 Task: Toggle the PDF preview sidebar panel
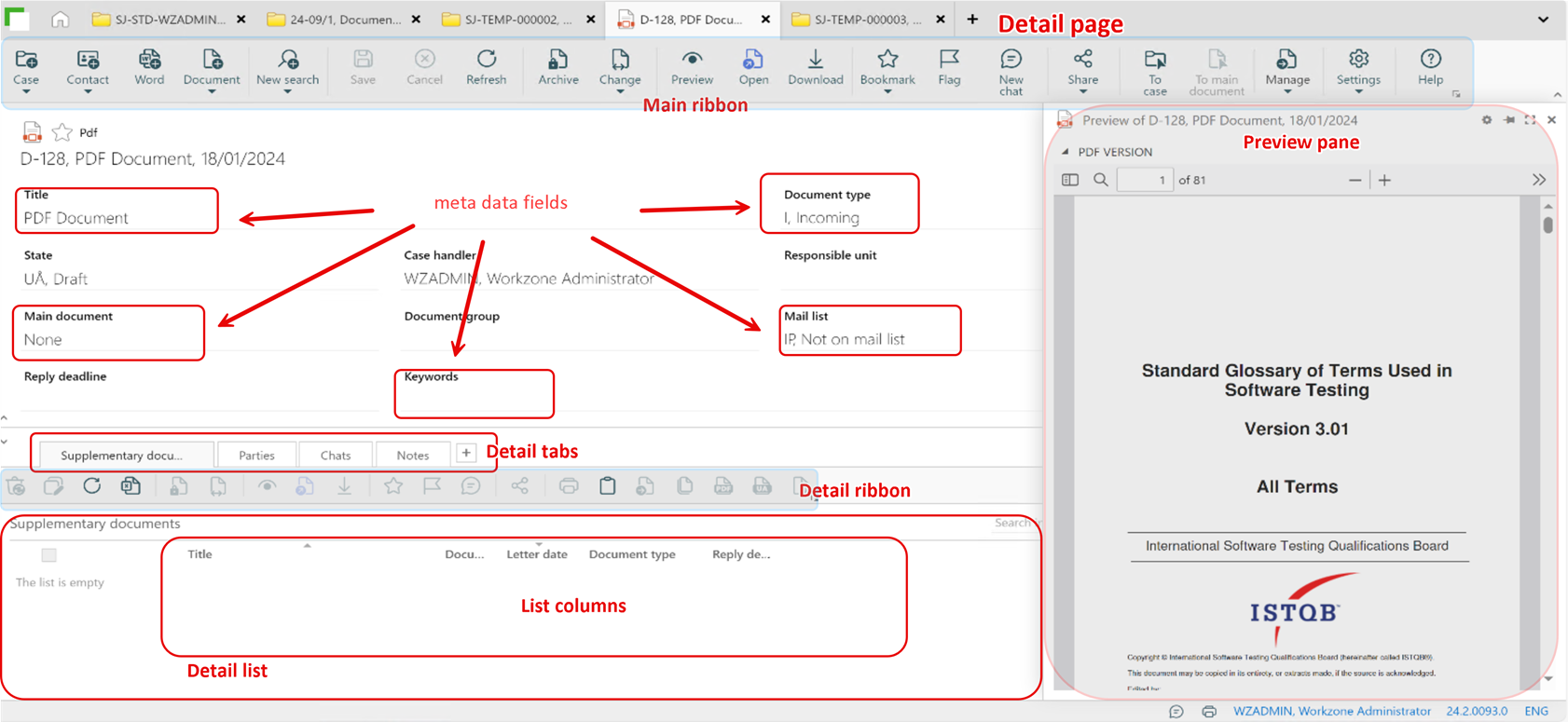coord(1070,180)
